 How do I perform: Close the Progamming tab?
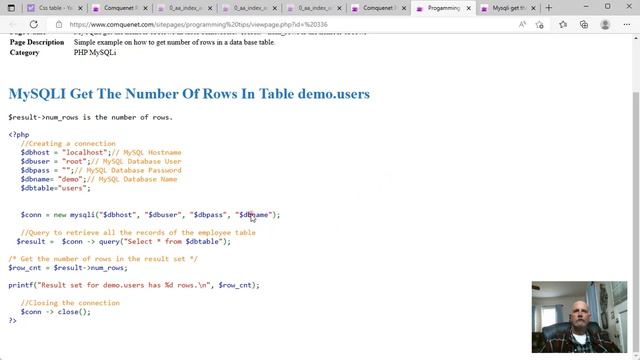pos(469,8)
